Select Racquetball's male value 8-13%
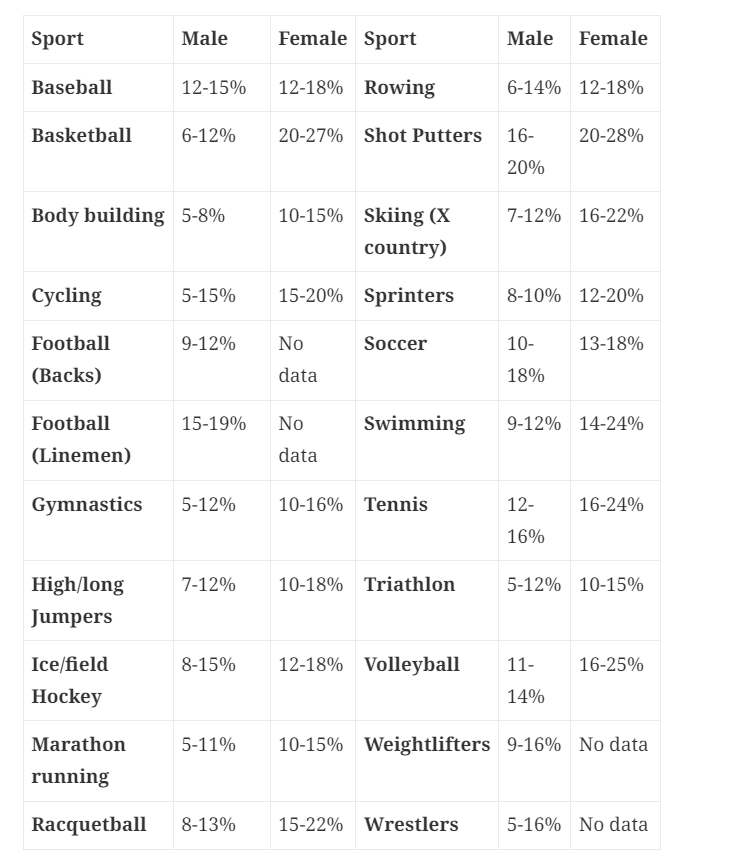This screenshot has height=864, width=743. [x=208, y=824]
